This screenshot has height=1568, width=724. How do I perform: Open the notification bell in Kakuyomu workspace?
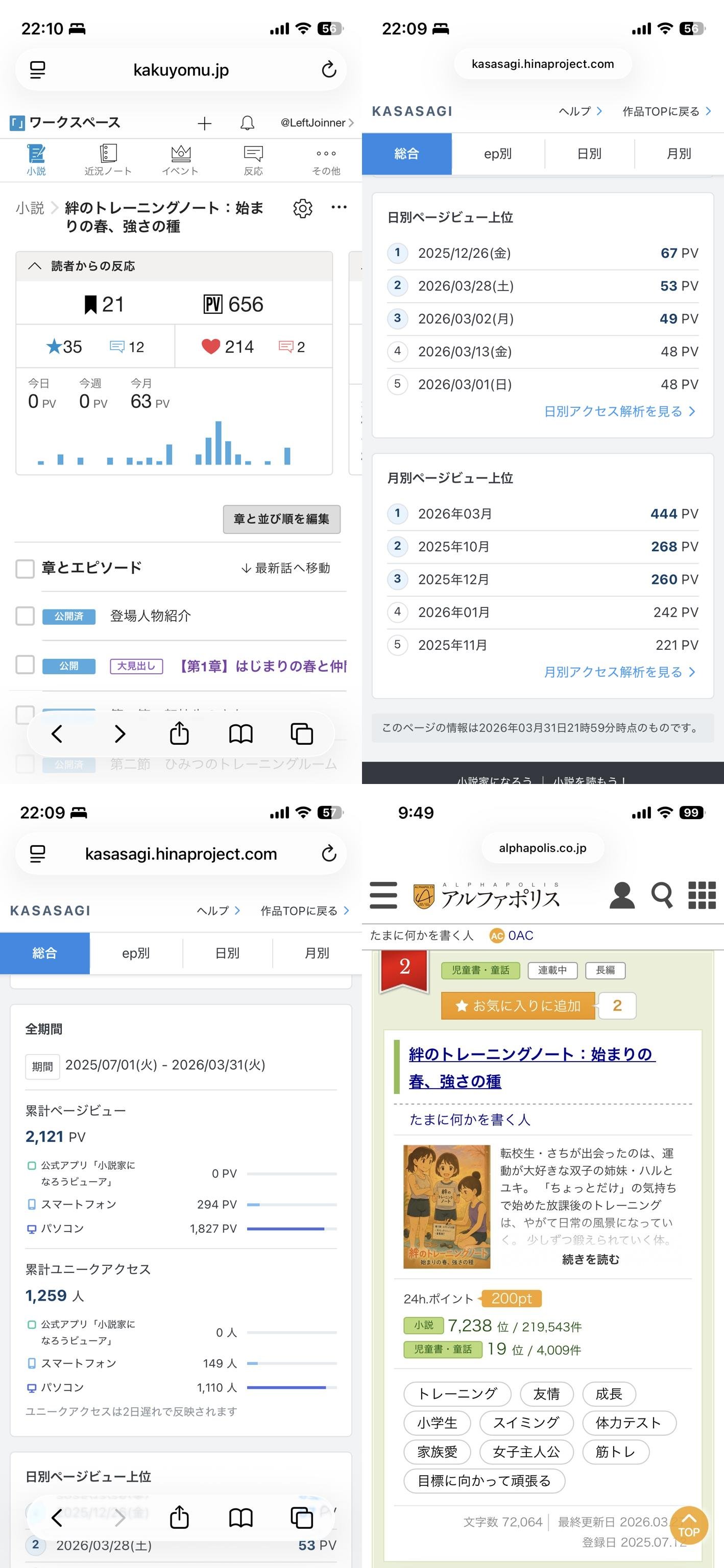[247, 123]
